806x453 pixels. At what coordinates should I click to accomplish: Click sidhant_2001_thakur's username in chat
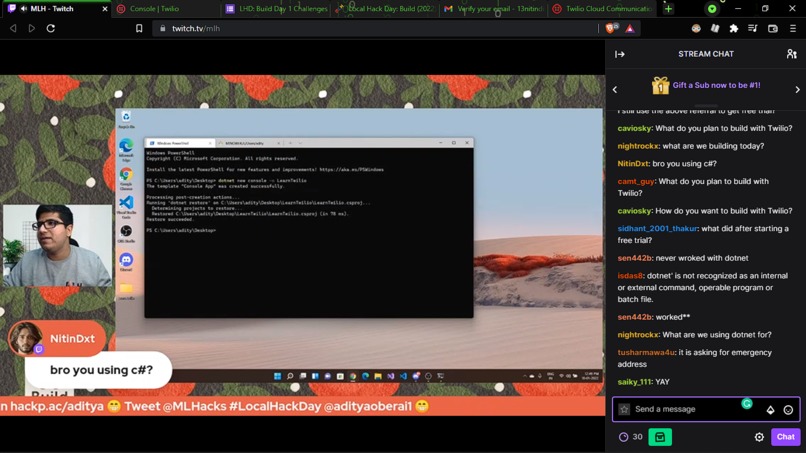coord(657,228)
